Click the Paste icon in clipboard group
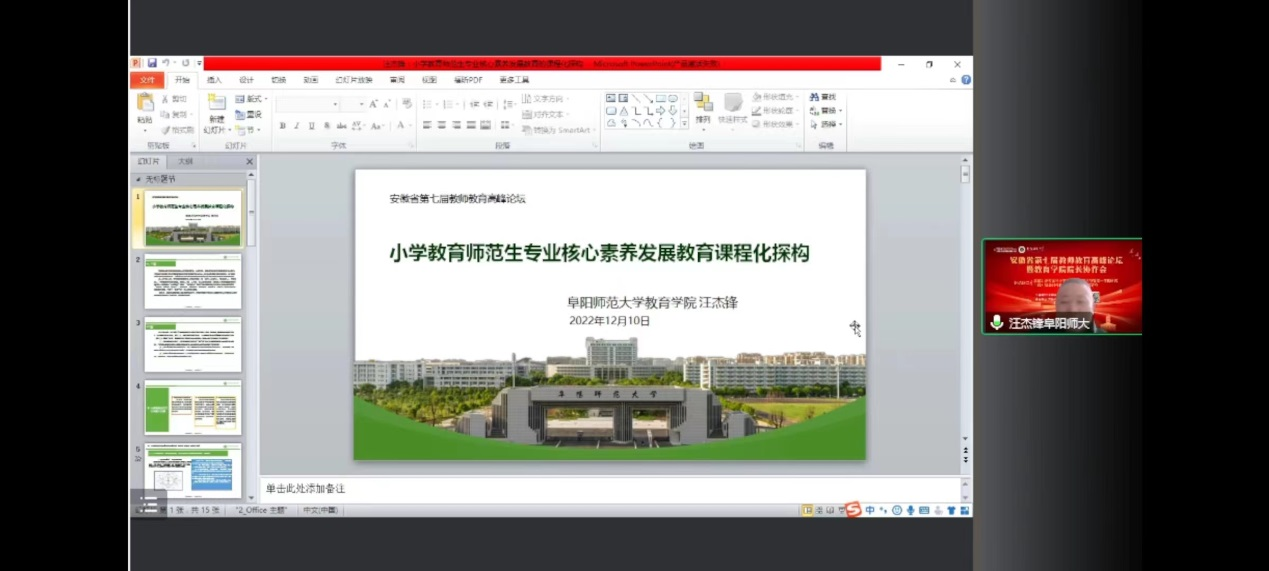This screenshot has height=571, width=1269. [145, 103]
